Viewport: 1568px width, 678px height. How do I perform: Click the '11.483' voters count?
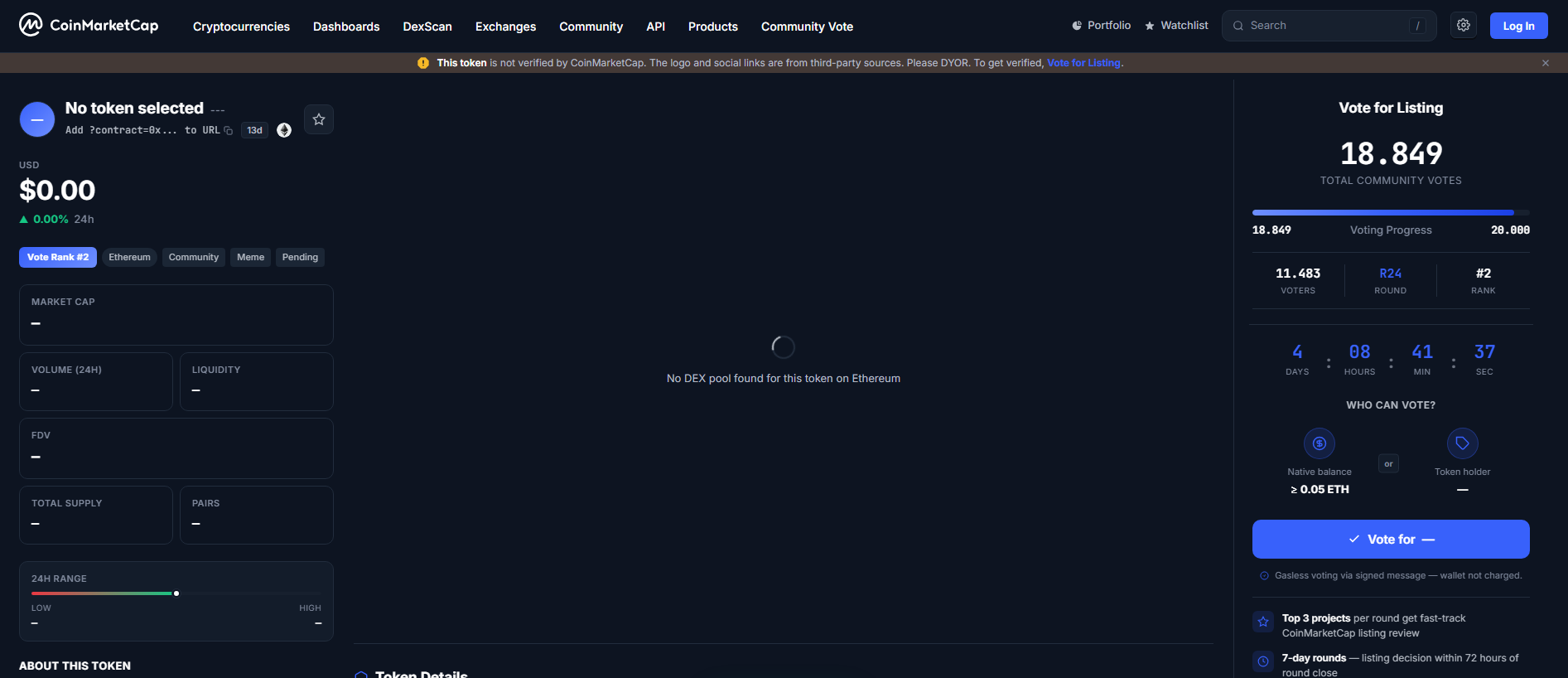[x=1298, y=274]
